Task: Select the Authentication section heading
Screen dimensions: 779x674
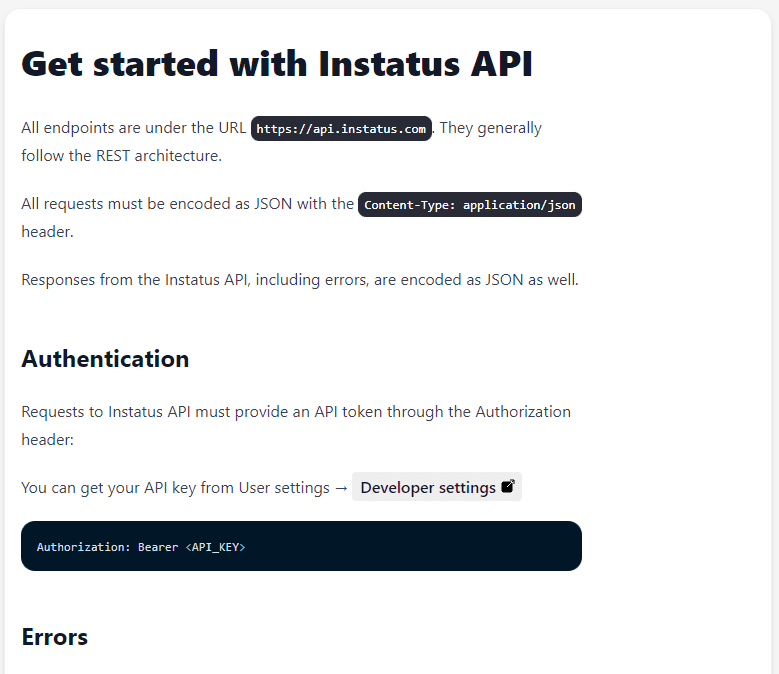Action: tap(105, 359)
